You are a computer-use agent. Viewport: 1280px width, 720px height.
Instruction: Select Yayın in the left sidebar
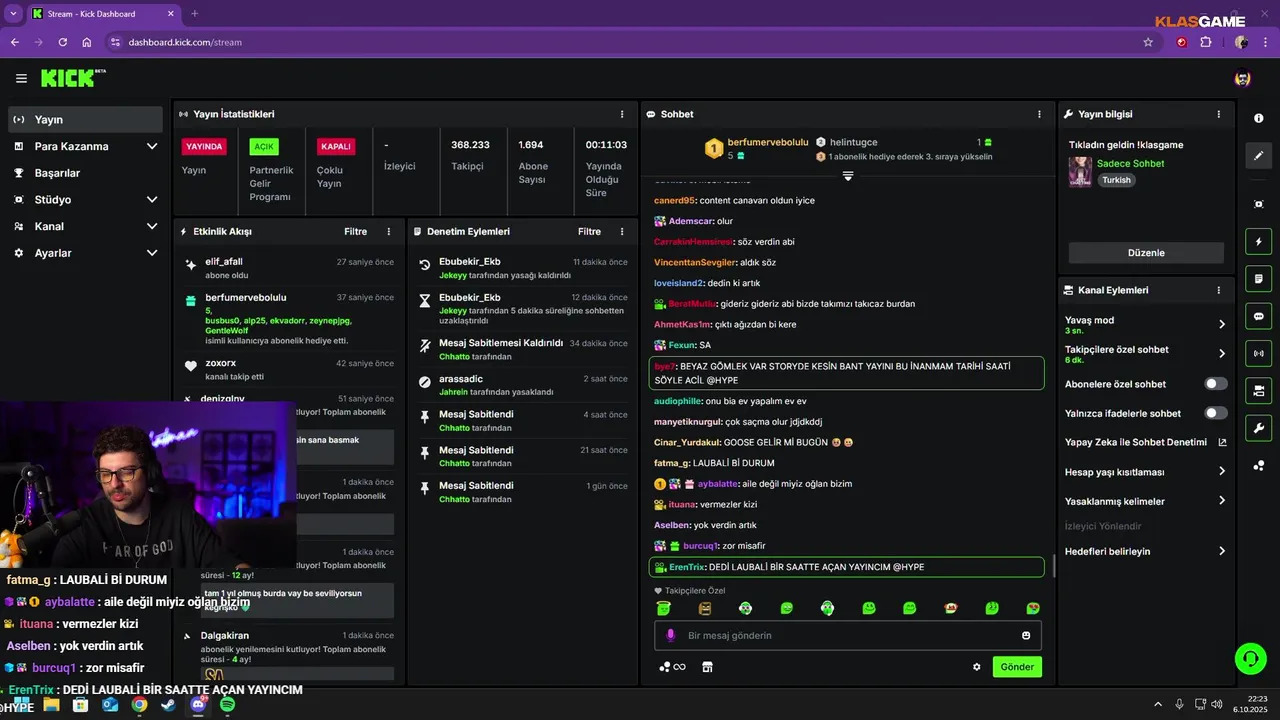[x=86, y=119]
